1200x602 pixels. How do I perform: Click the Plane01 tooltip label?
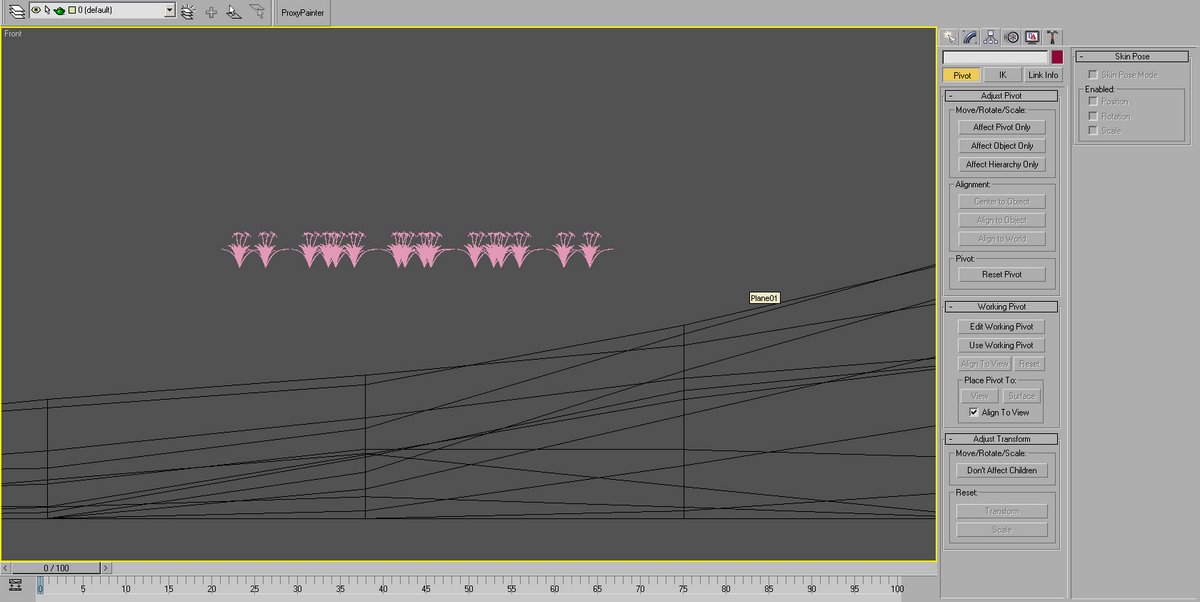click(x=764, y=298)
